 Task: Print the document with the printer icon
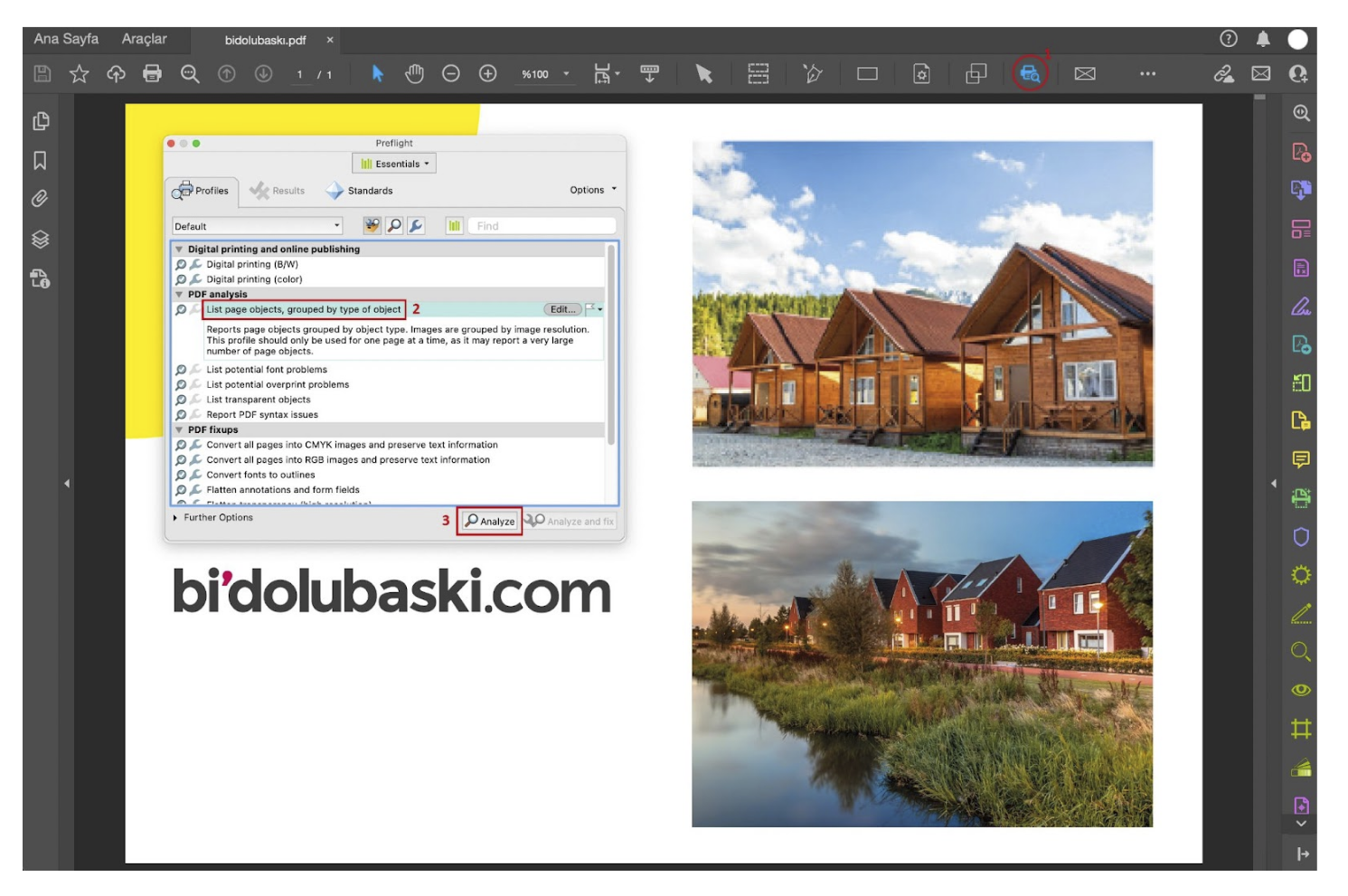(x=153, y=74)
